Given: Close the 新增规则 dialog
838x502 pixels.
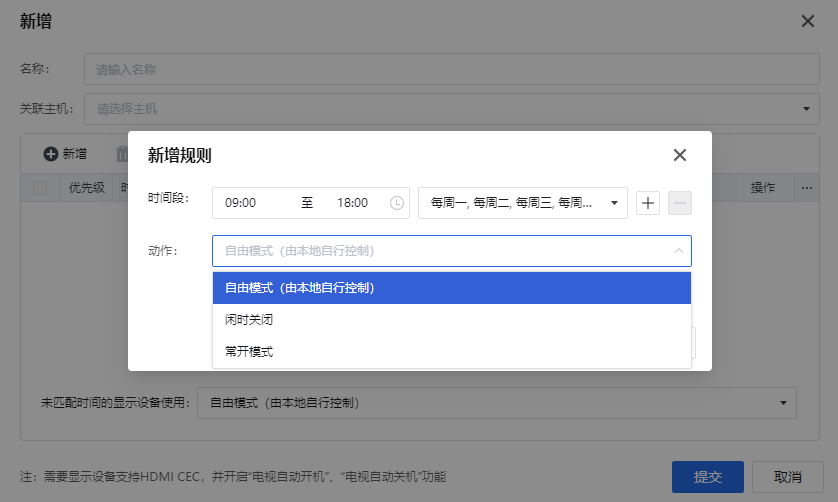Looking at the screenshot, I should pos(680,155).
